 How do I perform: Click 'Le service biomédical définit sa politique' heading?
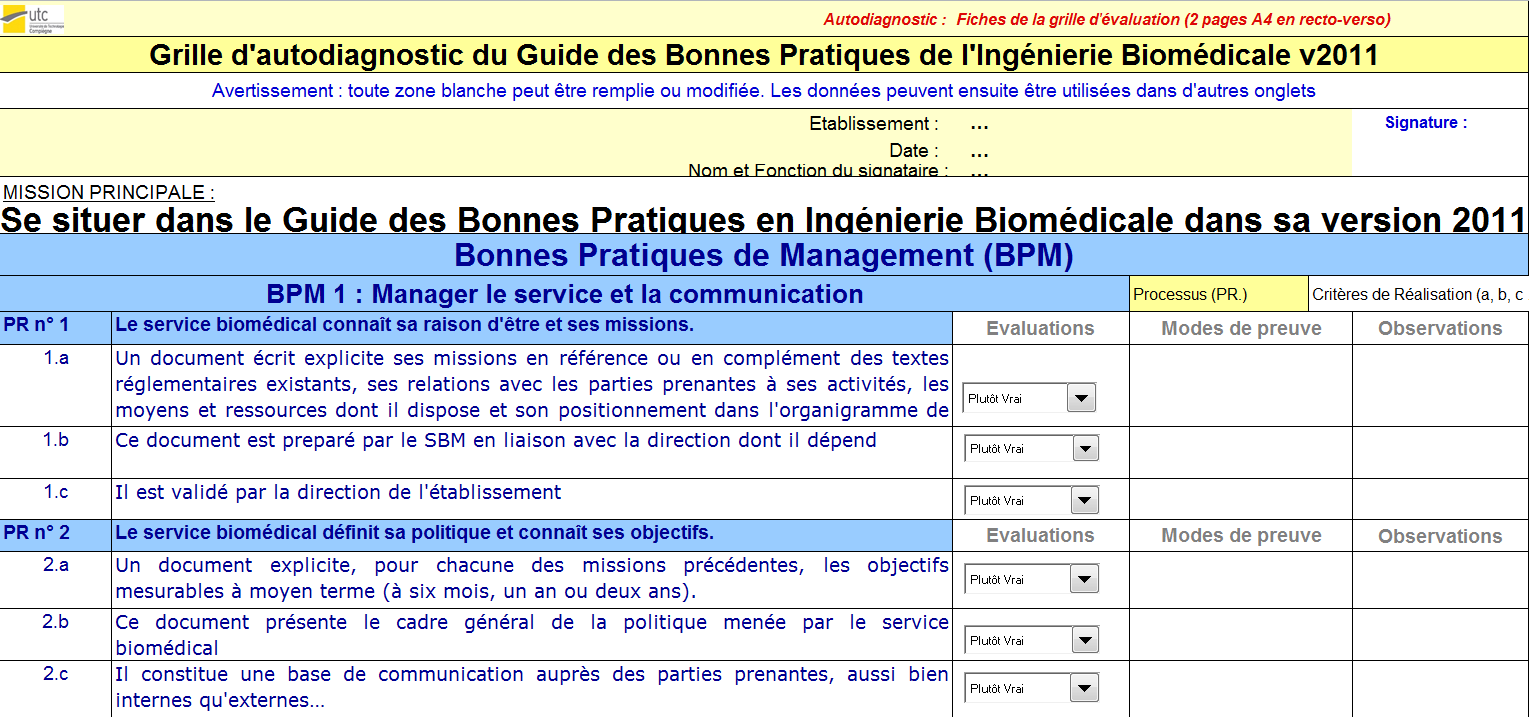click(x=415, y=532)
